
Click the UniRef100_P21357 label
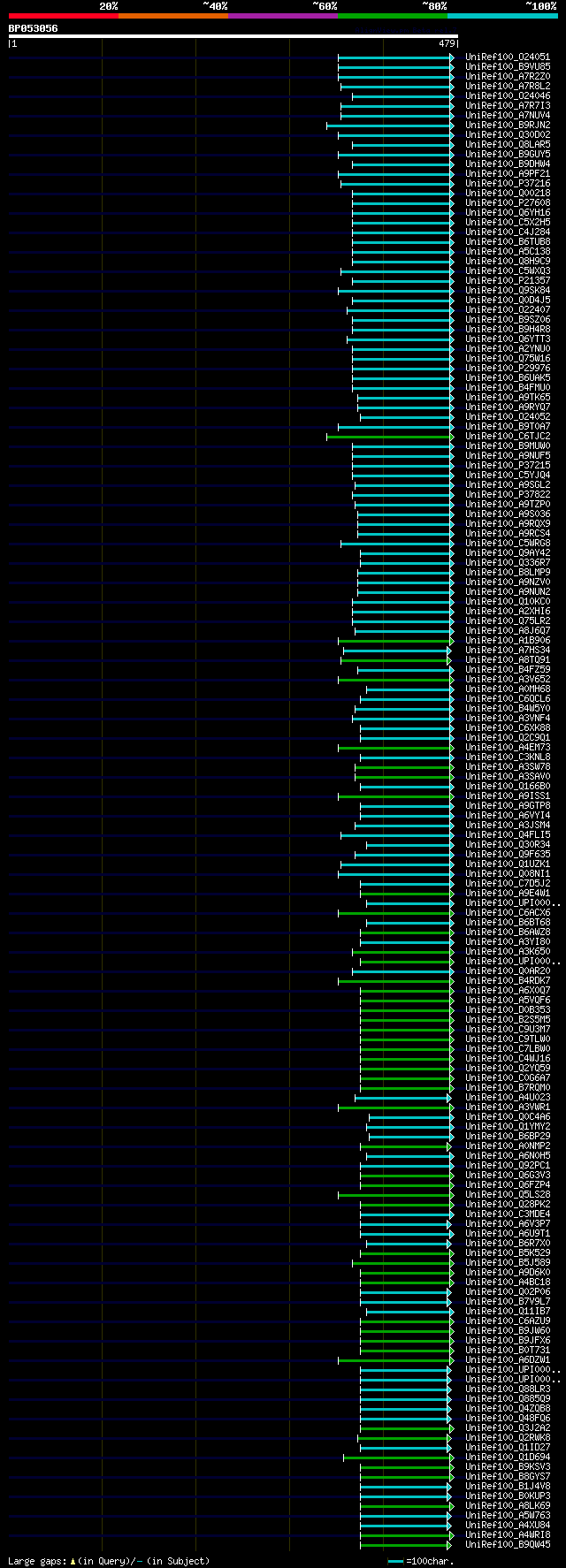click(508, 280)
